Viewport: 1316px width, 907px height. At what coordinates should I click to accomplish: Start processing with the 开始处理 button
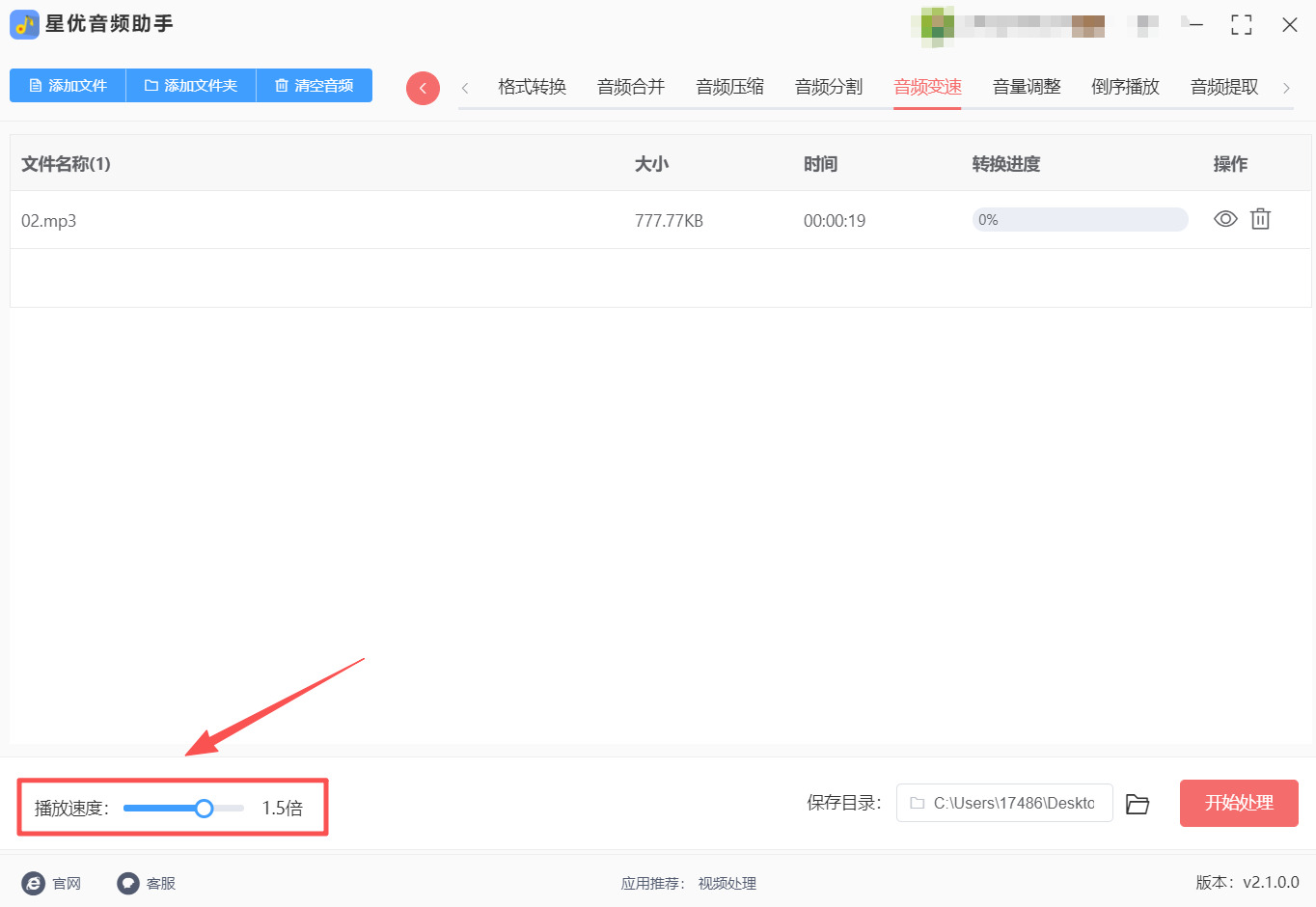1239,803
